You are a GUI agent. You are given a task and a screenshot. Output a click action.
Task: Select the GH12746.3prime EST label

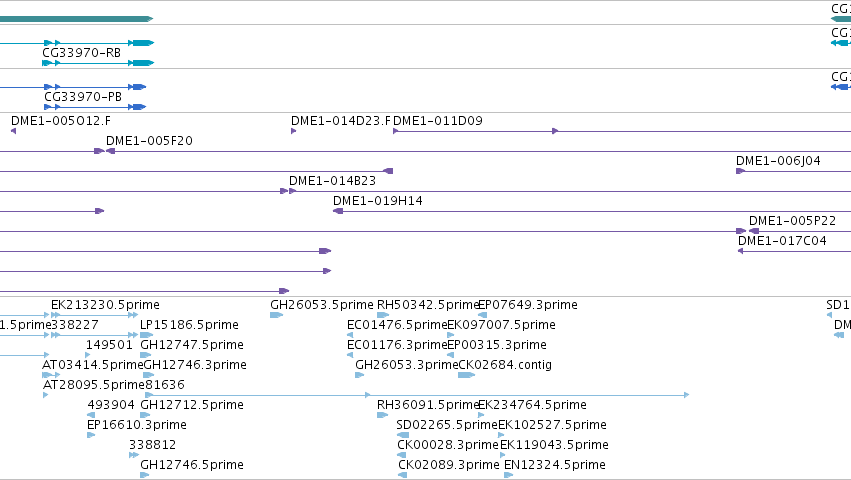[x=195, y=365]
